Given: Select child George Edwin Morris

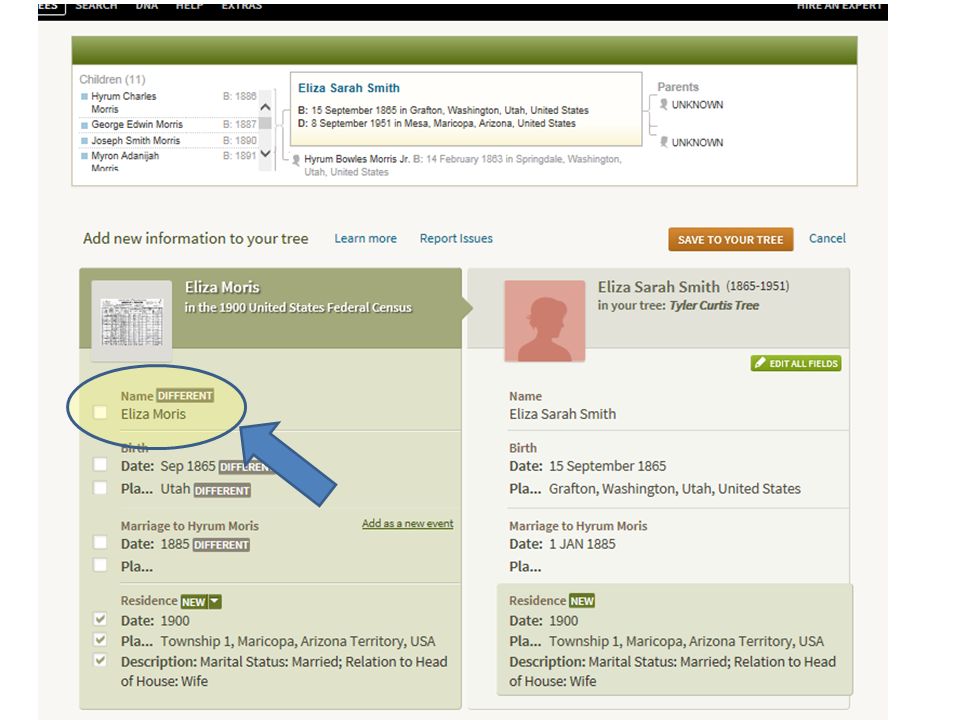Looking at the screenshot, I should (137, 124).
